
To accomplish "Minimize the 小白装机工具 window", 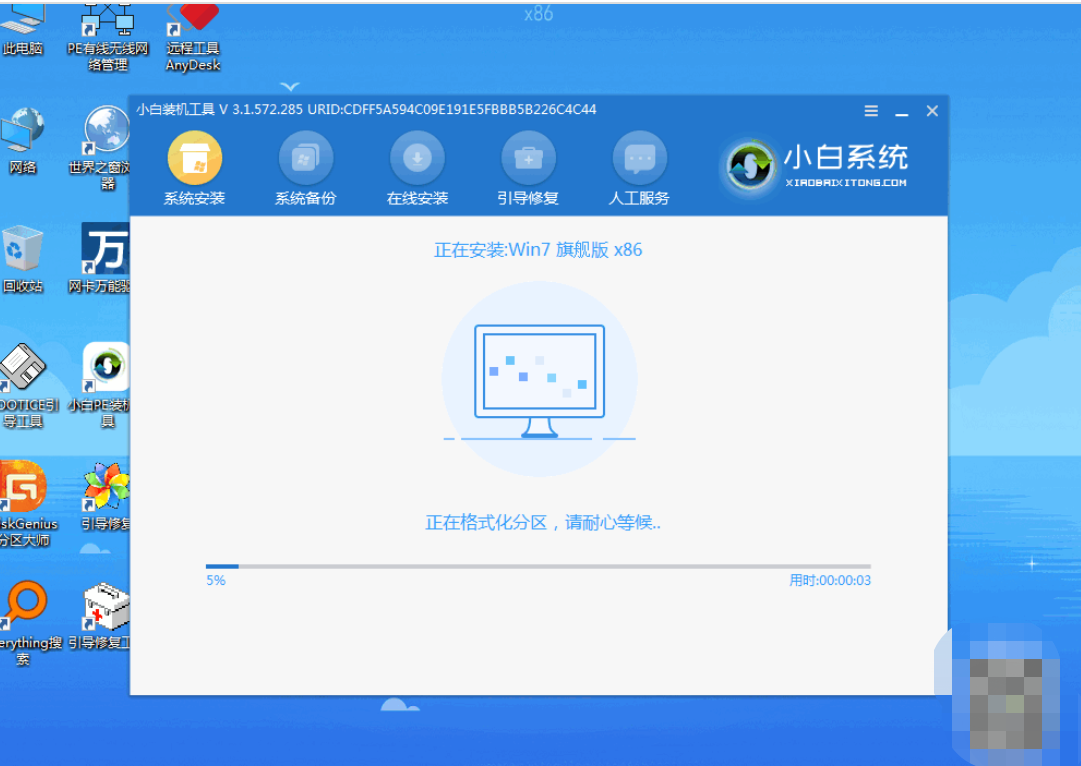I will tap(901, 111).
